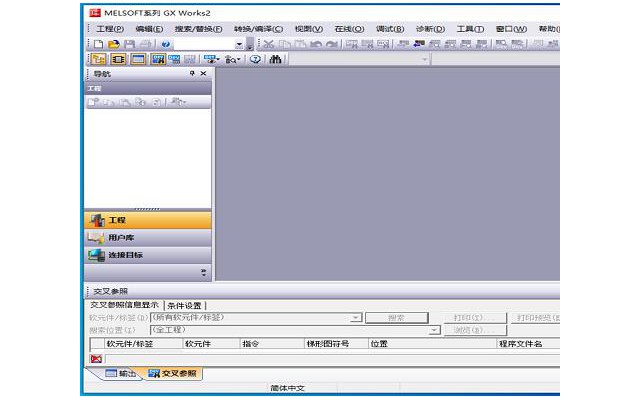Viewport: 640px width, 400px height.
Task: Click the filter input row beside the red icon
Action: [x=332, y=359]
